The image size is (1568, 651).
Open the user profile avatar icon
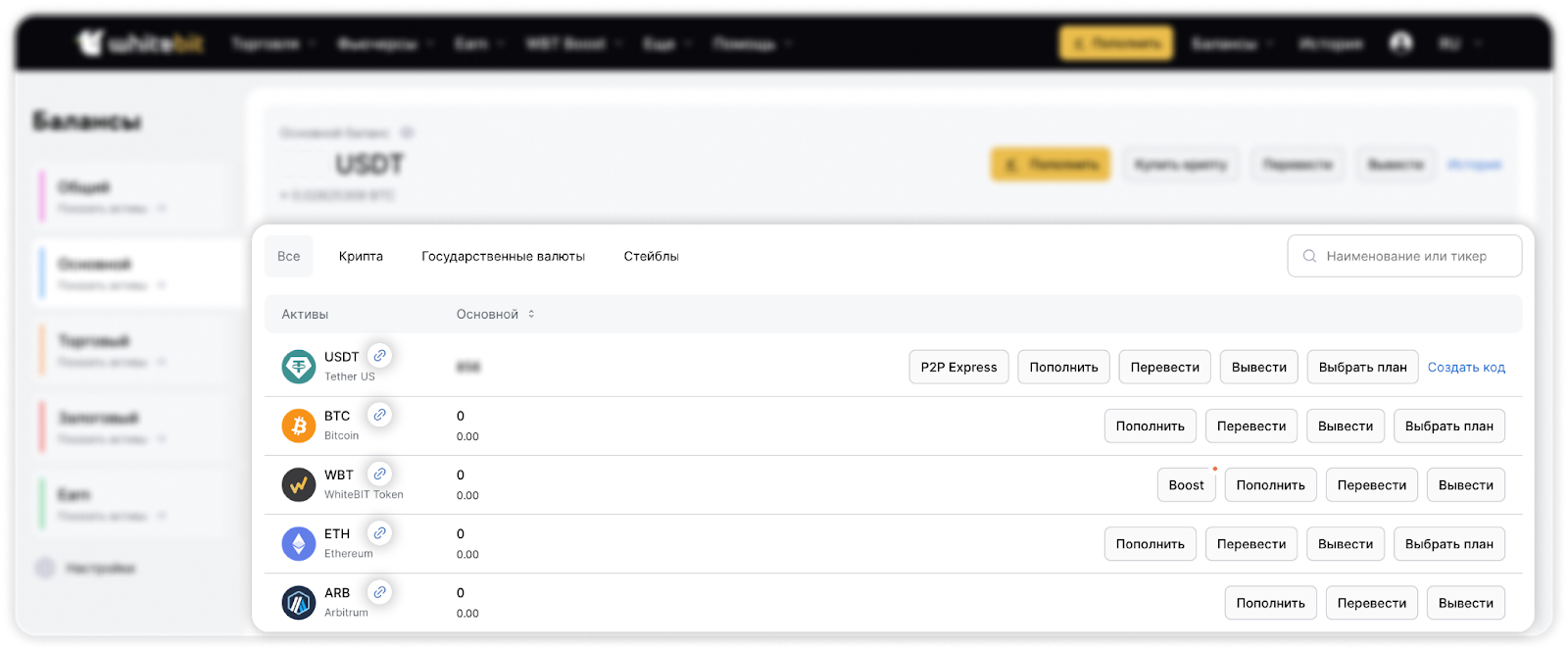[1400, 43]
